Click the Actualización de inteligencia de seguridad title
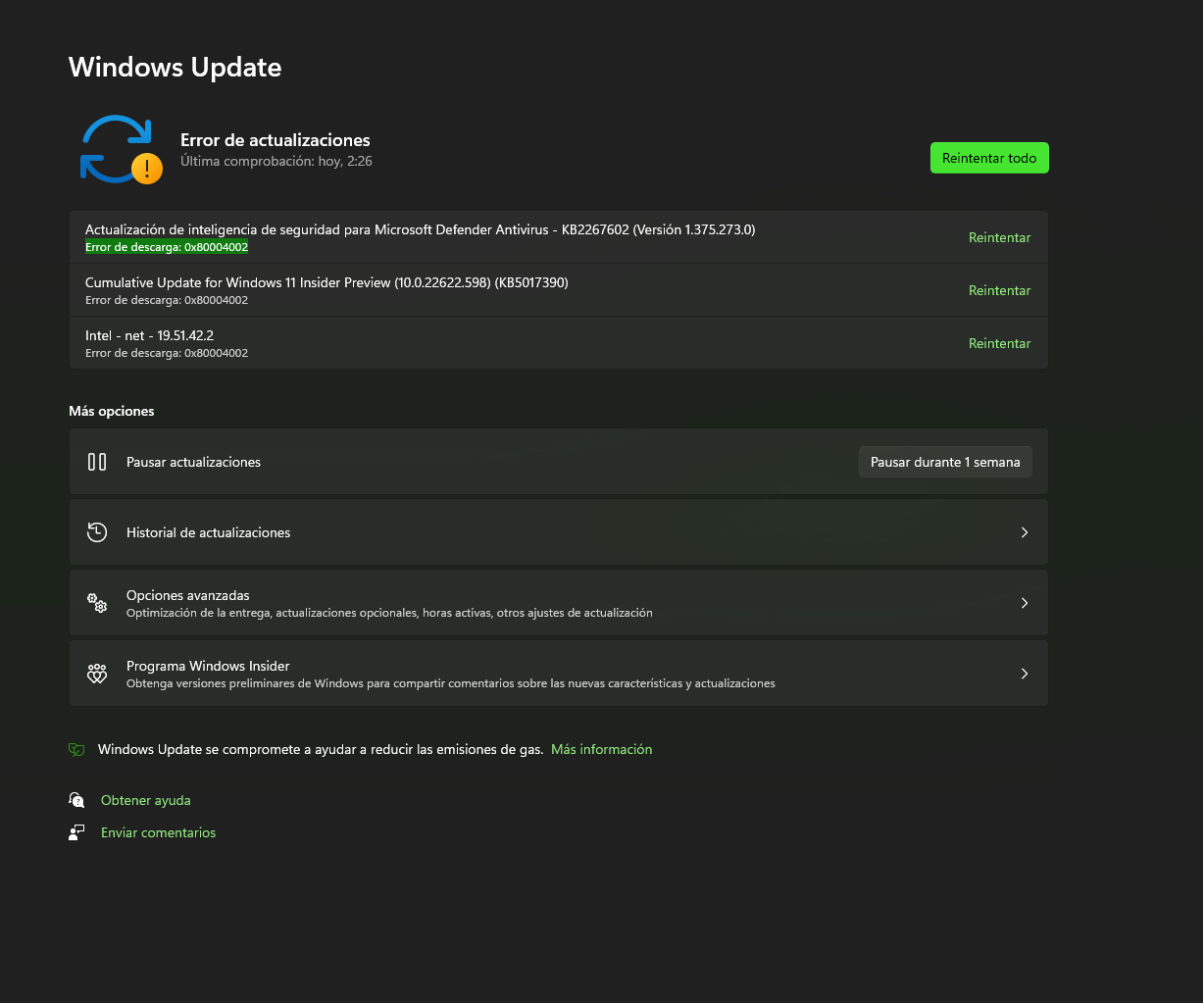The image size is (1204, 1004). [420, 229]
